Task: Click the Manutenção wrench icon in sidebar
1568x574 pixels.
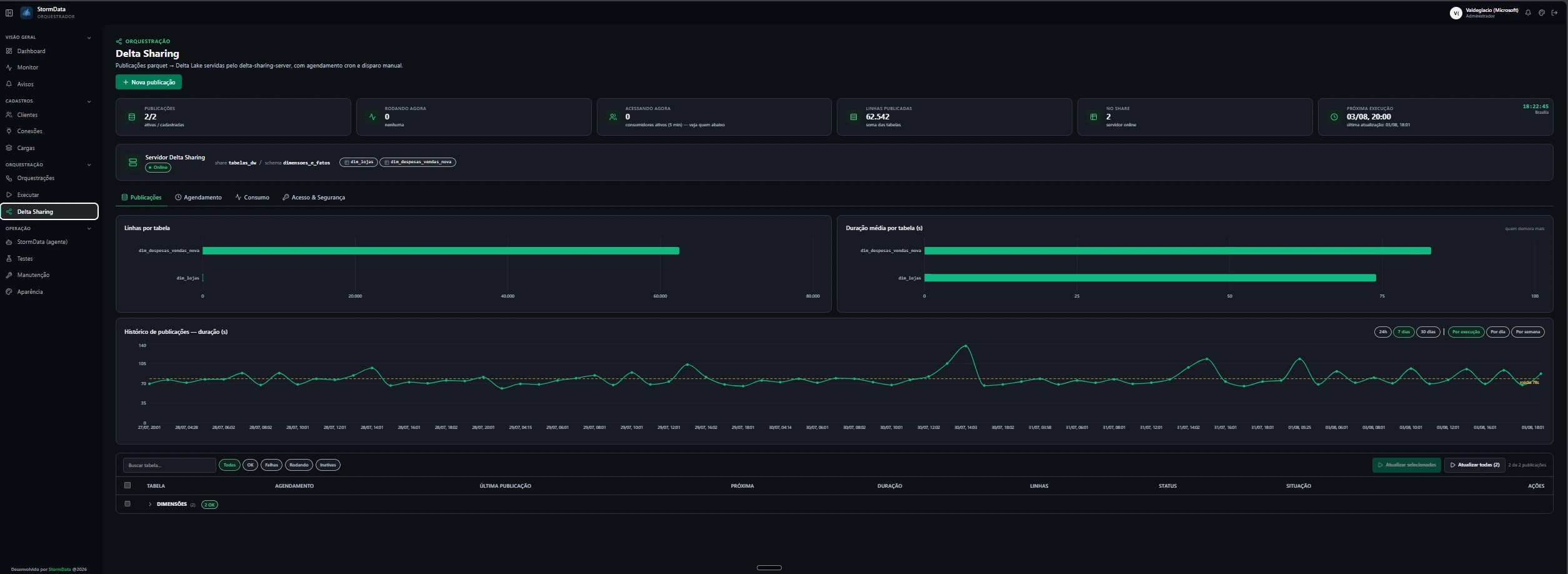Action: click(9, 275)
